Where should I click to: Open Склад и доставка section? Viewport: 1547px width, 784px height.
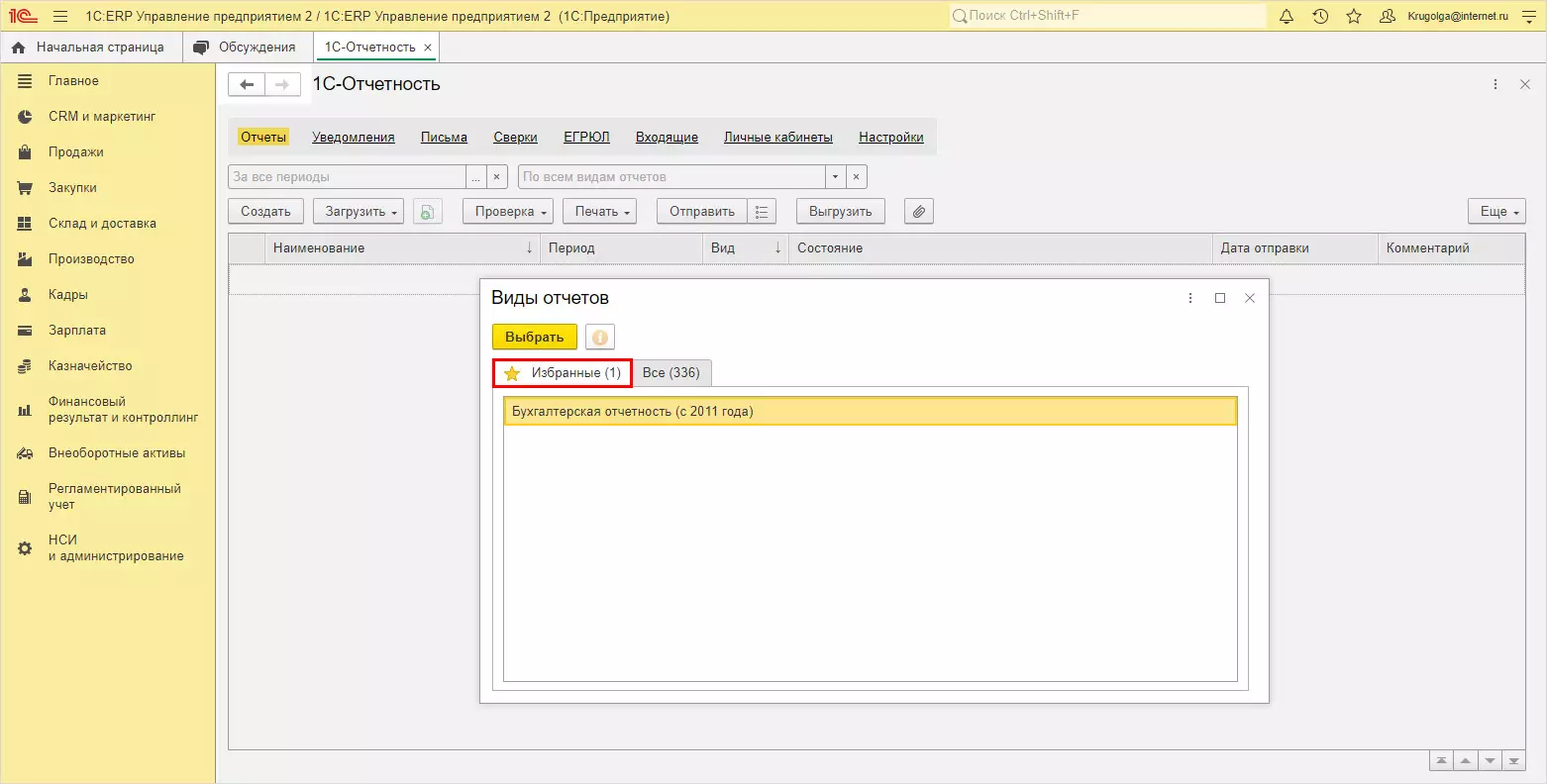(x=108, y=224)
